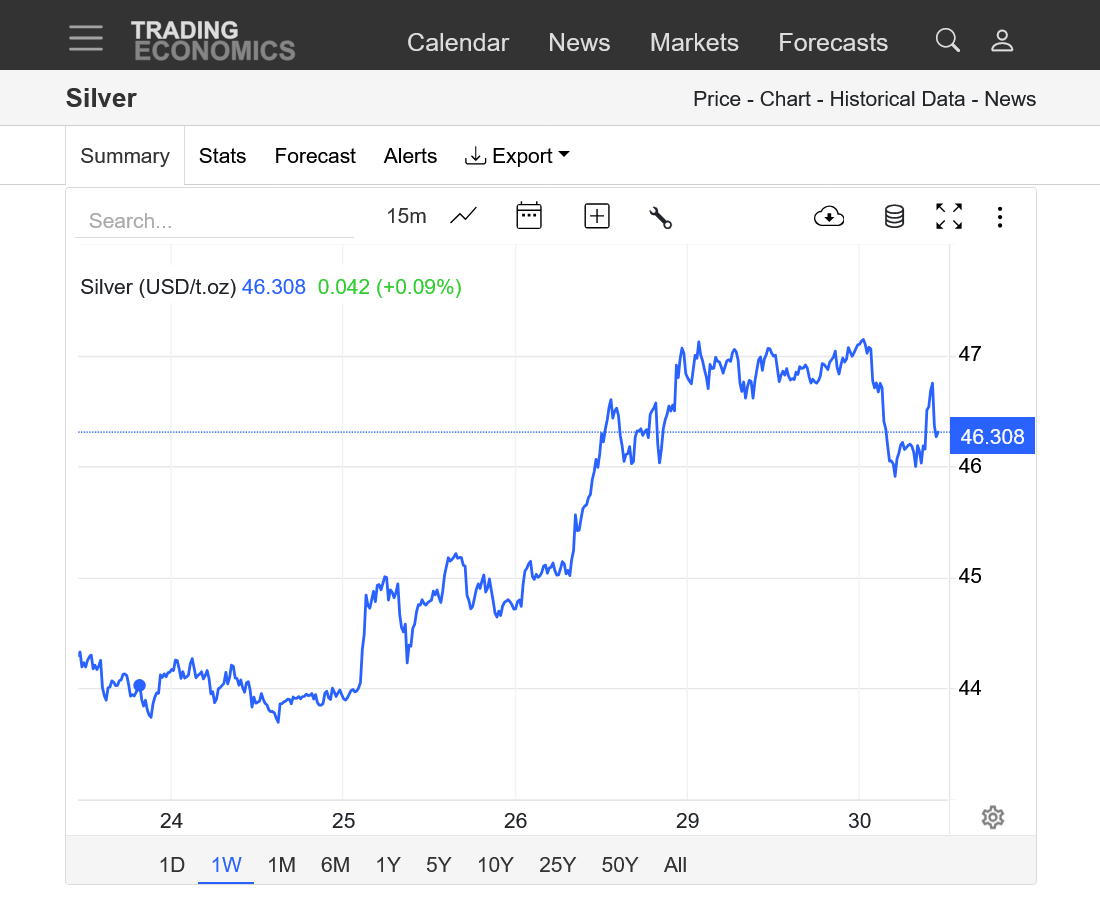Download chart via cloud icon
Image resolution: width=1100 pixels, height=901 pixels.
coord(829,216)
